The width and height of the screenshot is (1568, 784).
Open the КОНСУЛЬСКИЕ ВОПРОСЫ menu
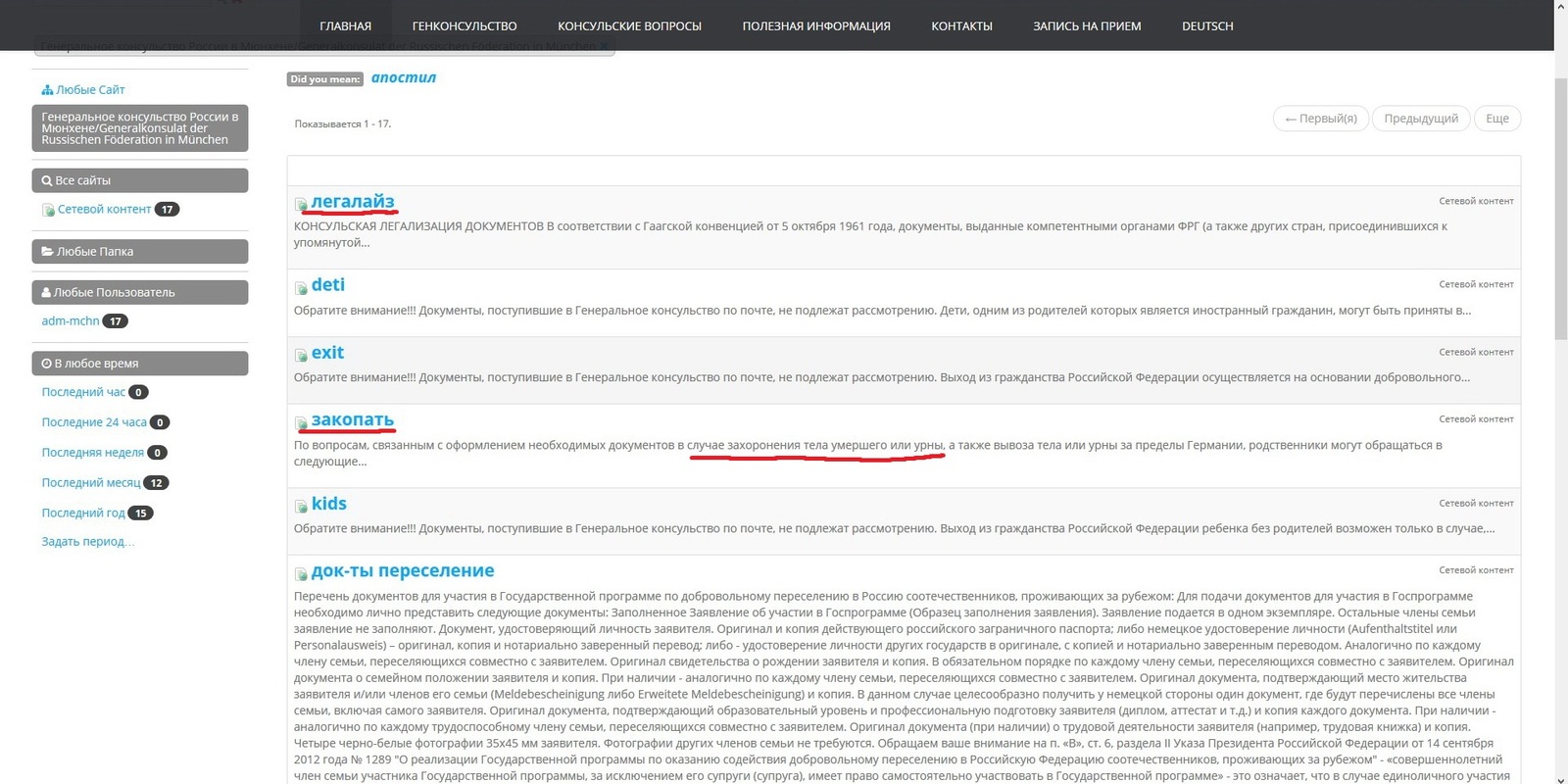click(x=629, y=26)
